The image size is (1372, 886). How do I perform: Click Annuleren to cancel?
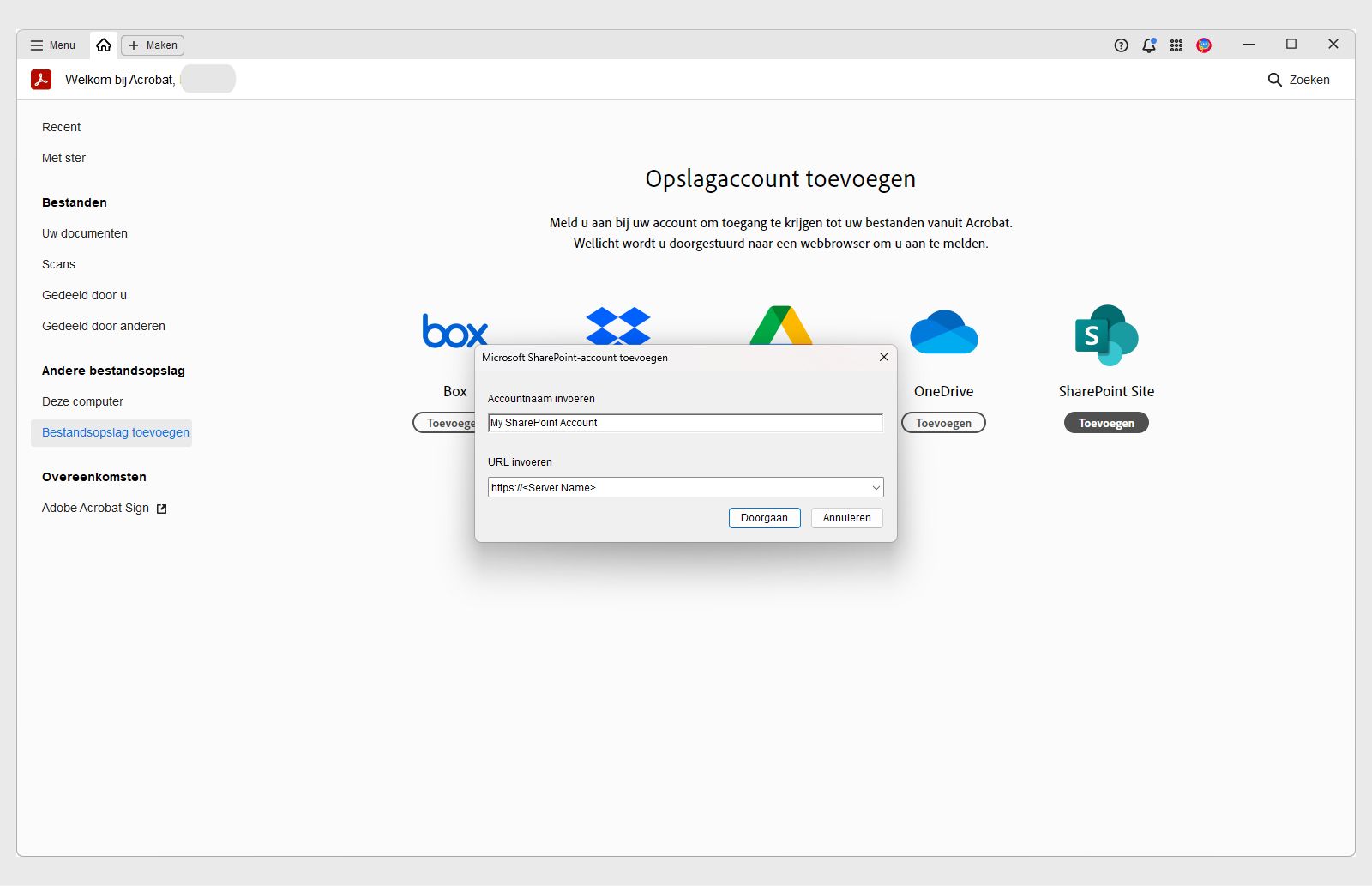point(845,518)
